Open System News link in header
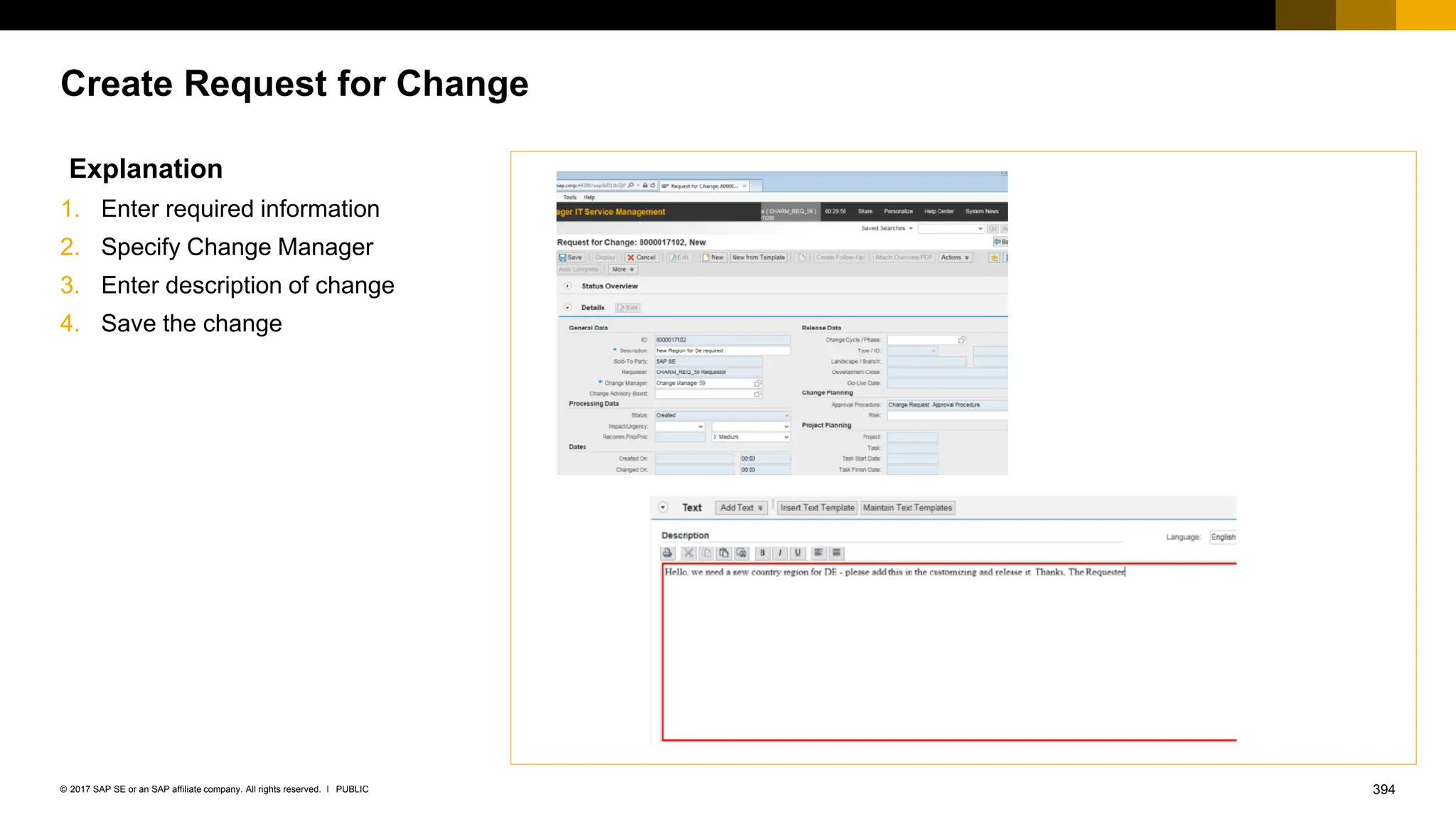 (982, 211)
